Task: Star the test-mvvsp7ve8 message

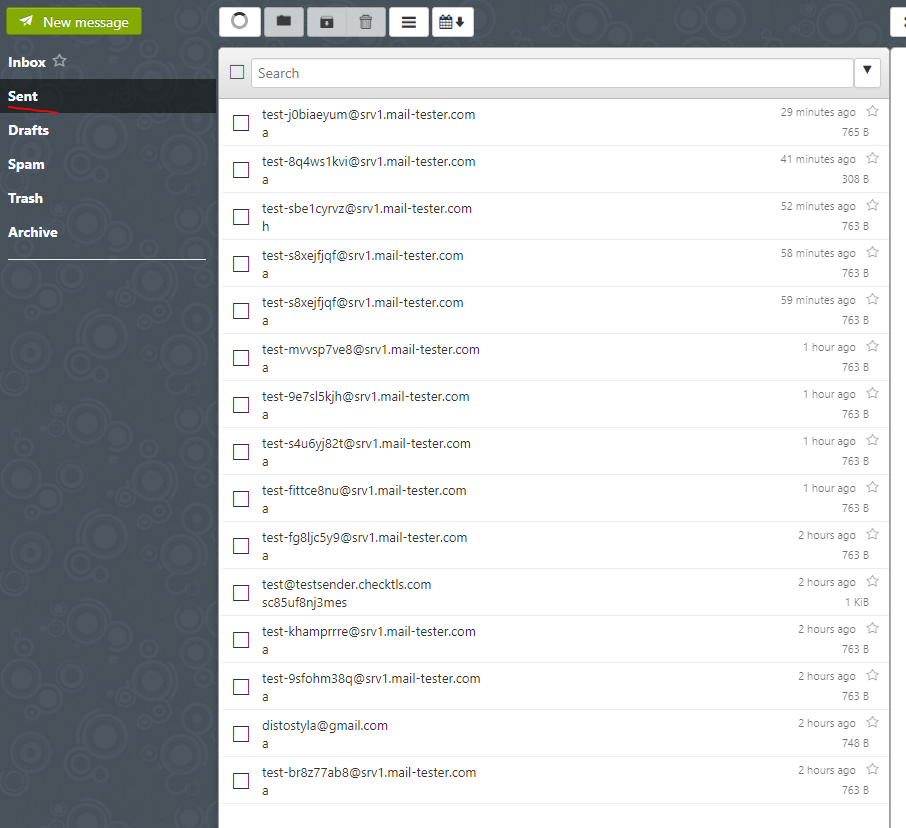Action: [x=872, y=346]
